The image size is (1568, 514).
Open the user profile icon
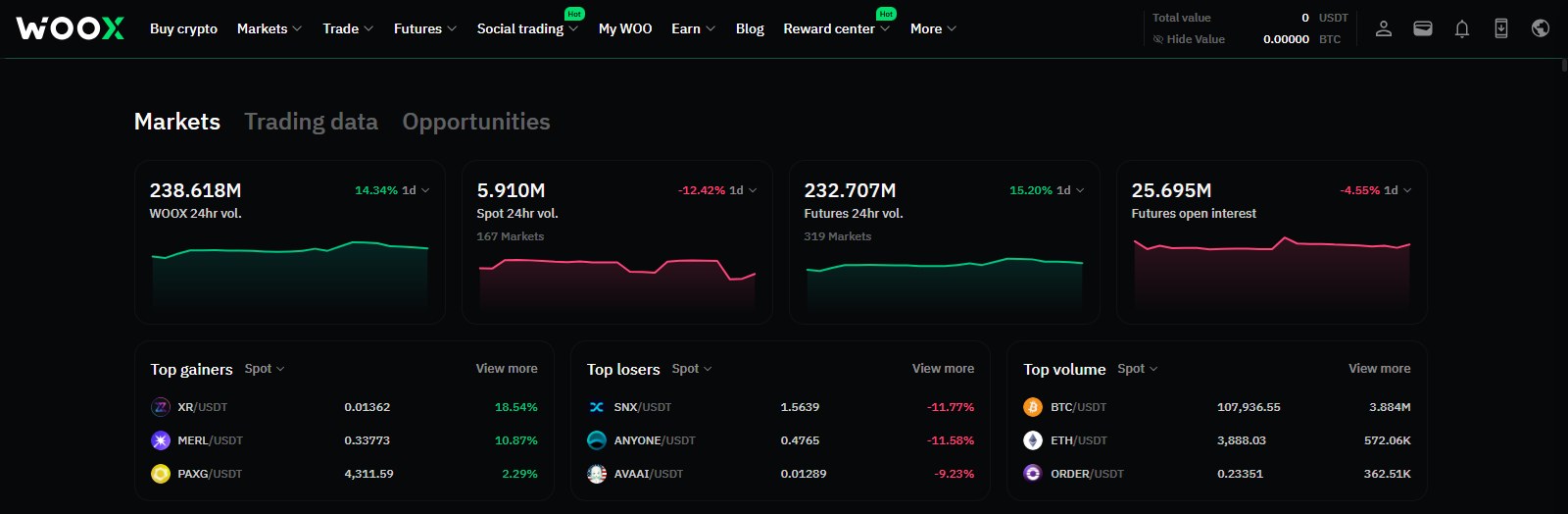pos(1384,28)
